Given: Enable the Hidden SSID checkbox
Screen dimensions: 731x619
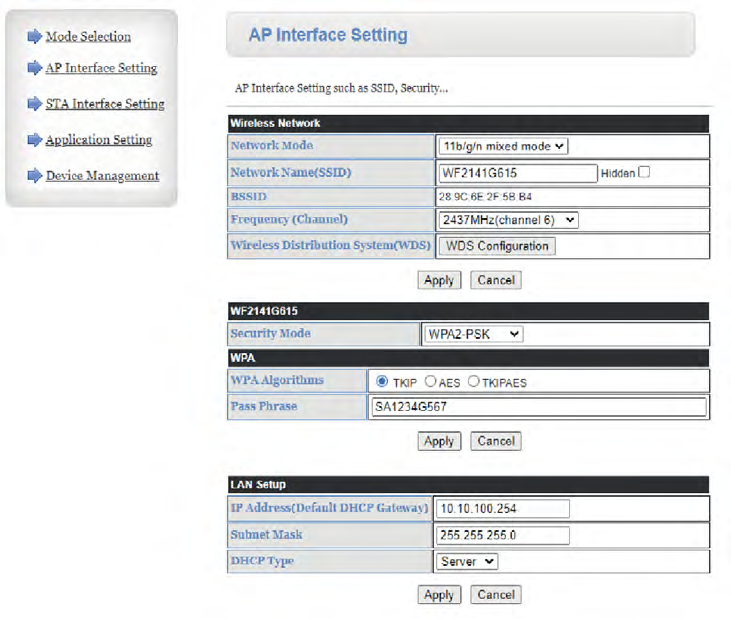Looking at the screenshot, I should click(x=644, y=172).
